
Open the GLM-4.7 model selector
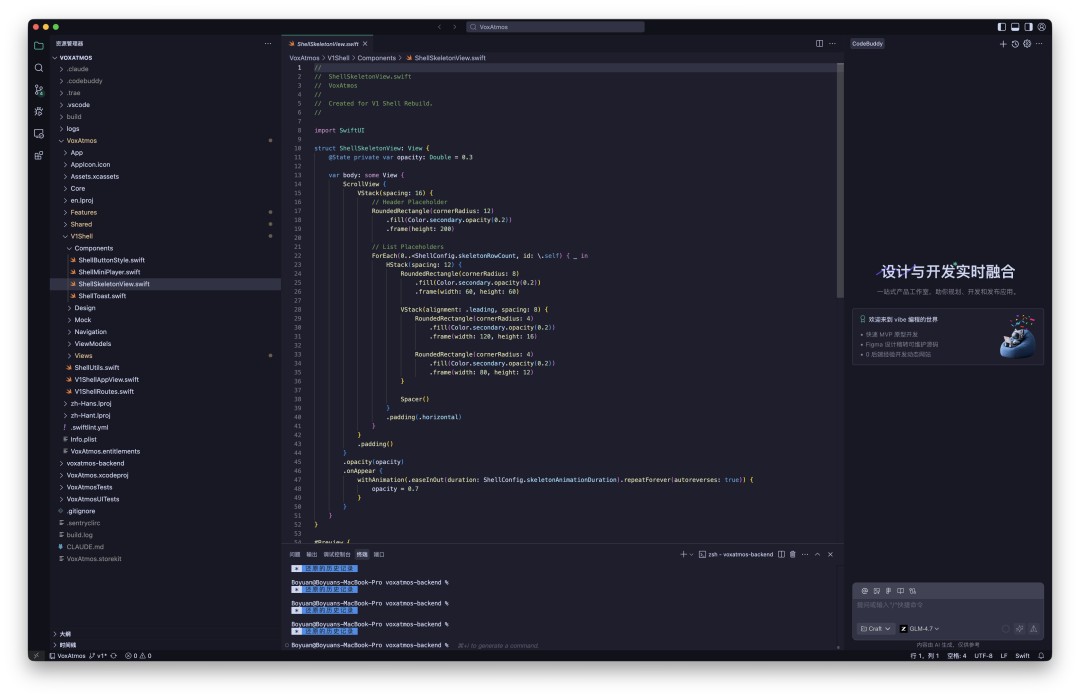[x=920, y=629]
